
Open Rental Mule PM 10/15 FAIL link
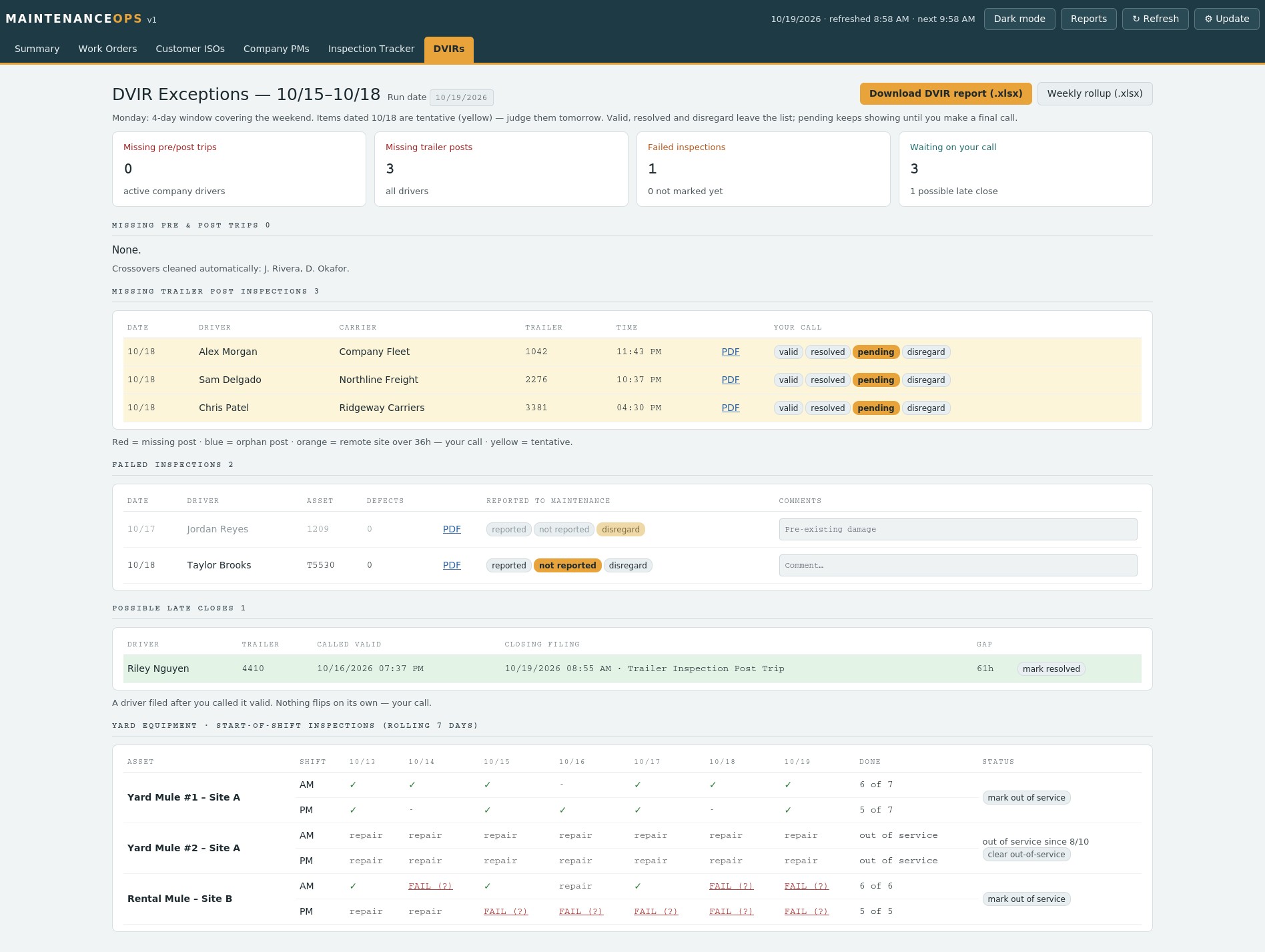pyautogui.click(x=506, y=911)
